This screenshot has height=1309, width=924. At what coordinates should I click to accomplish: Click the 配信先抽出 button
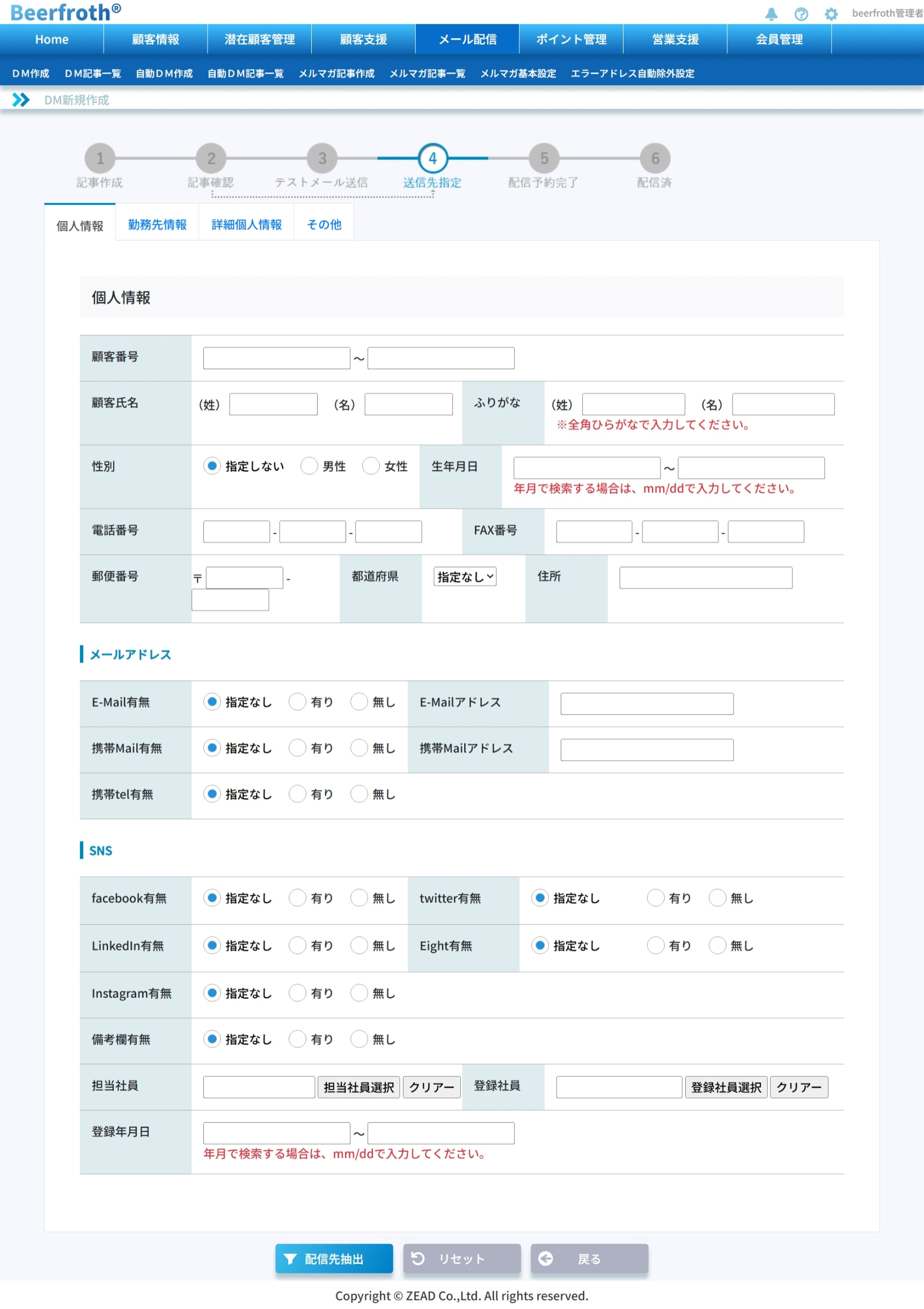point(334,1258)
